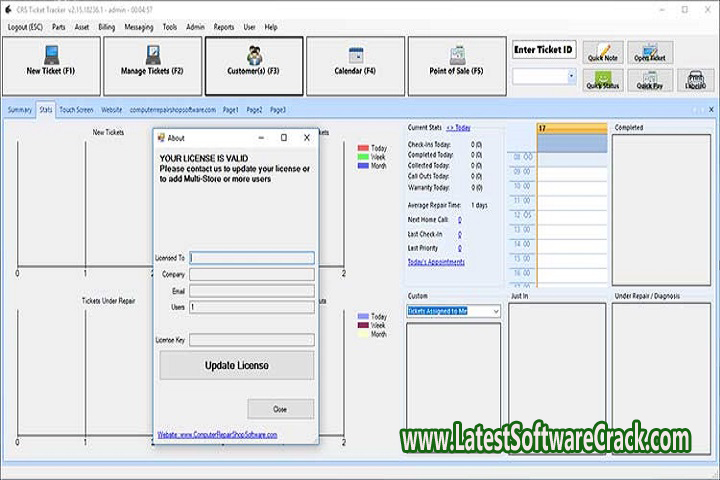Click inside the Completed list box

661,209
